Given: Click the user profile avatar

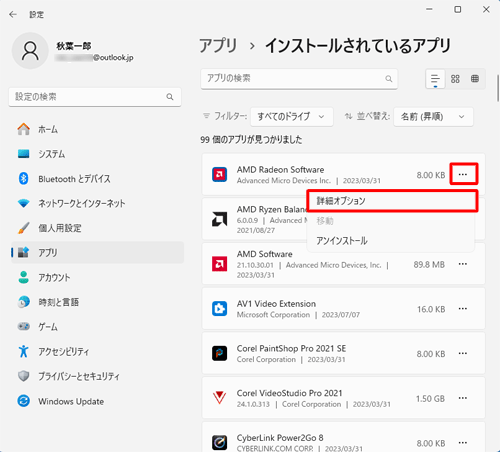Looking at the screenshot, I should click(30, 51).
